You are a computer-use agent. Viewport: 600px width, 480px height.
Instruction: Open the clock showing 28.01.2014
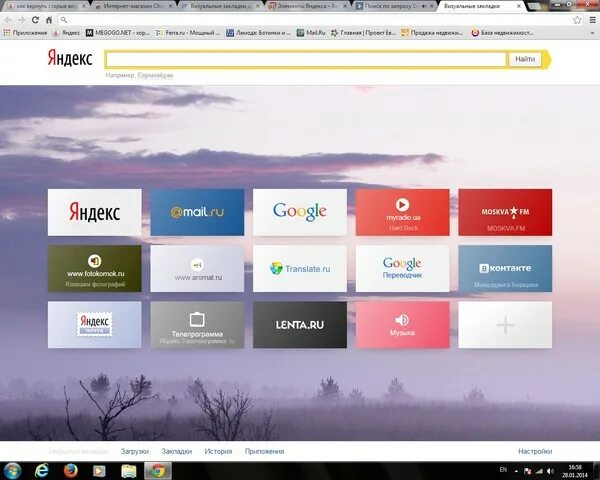(575, 471)
